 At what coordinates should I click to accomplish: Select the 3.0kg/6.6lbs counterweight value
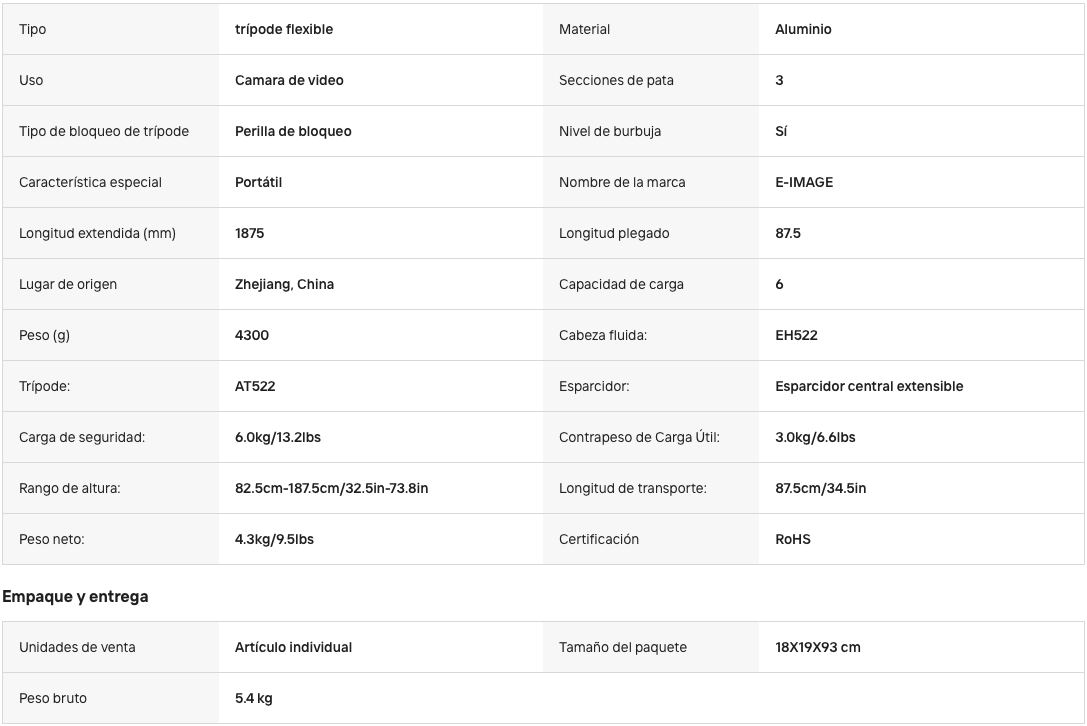815,438
